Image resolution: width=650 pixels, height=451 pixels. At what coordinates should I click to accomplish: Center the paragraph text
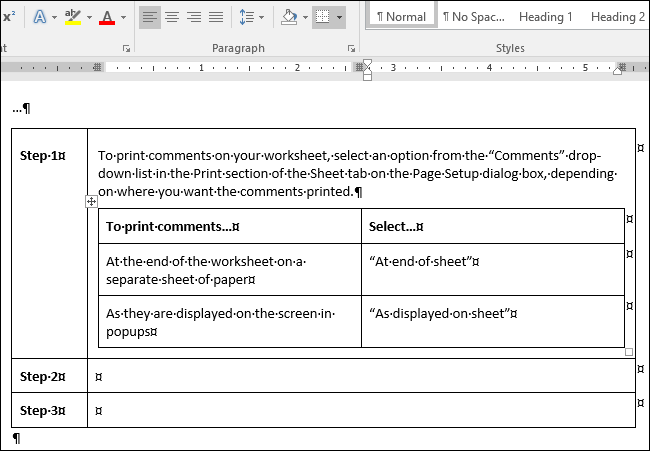(172, 17)
